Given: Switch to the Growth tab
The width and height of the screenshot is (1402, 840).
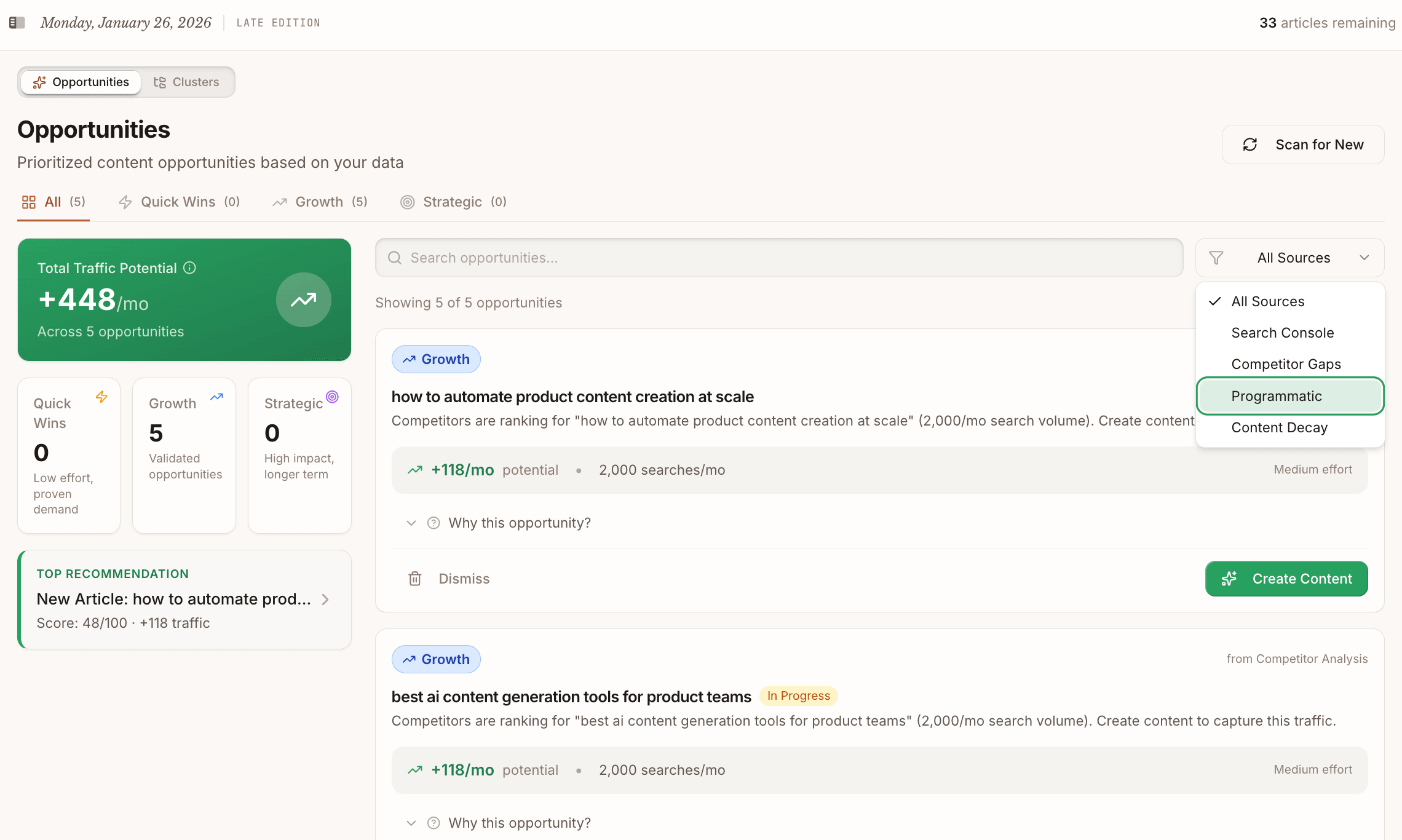Looking at the screenshot, I should pos(319,202).
